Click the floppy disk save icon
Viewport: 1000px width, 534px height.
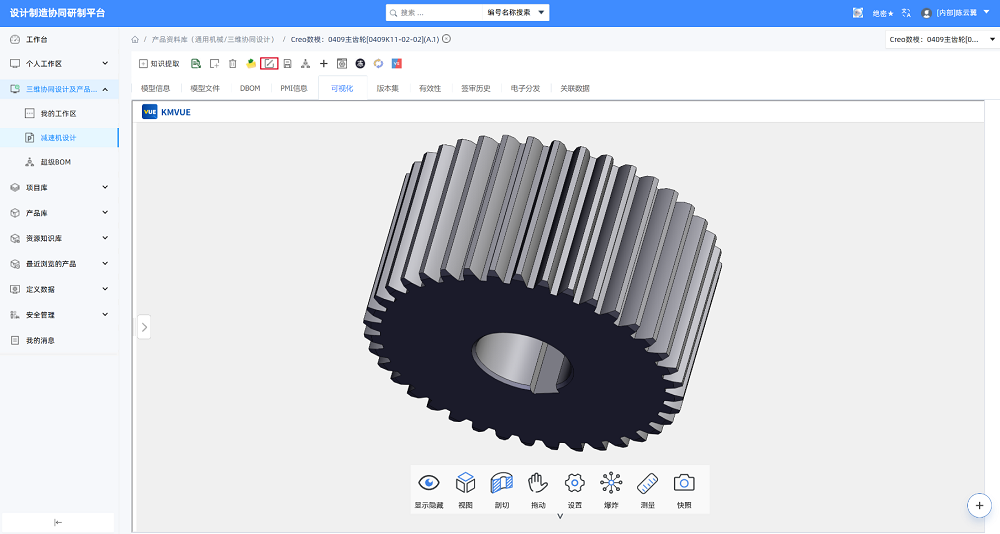[288, 64]
